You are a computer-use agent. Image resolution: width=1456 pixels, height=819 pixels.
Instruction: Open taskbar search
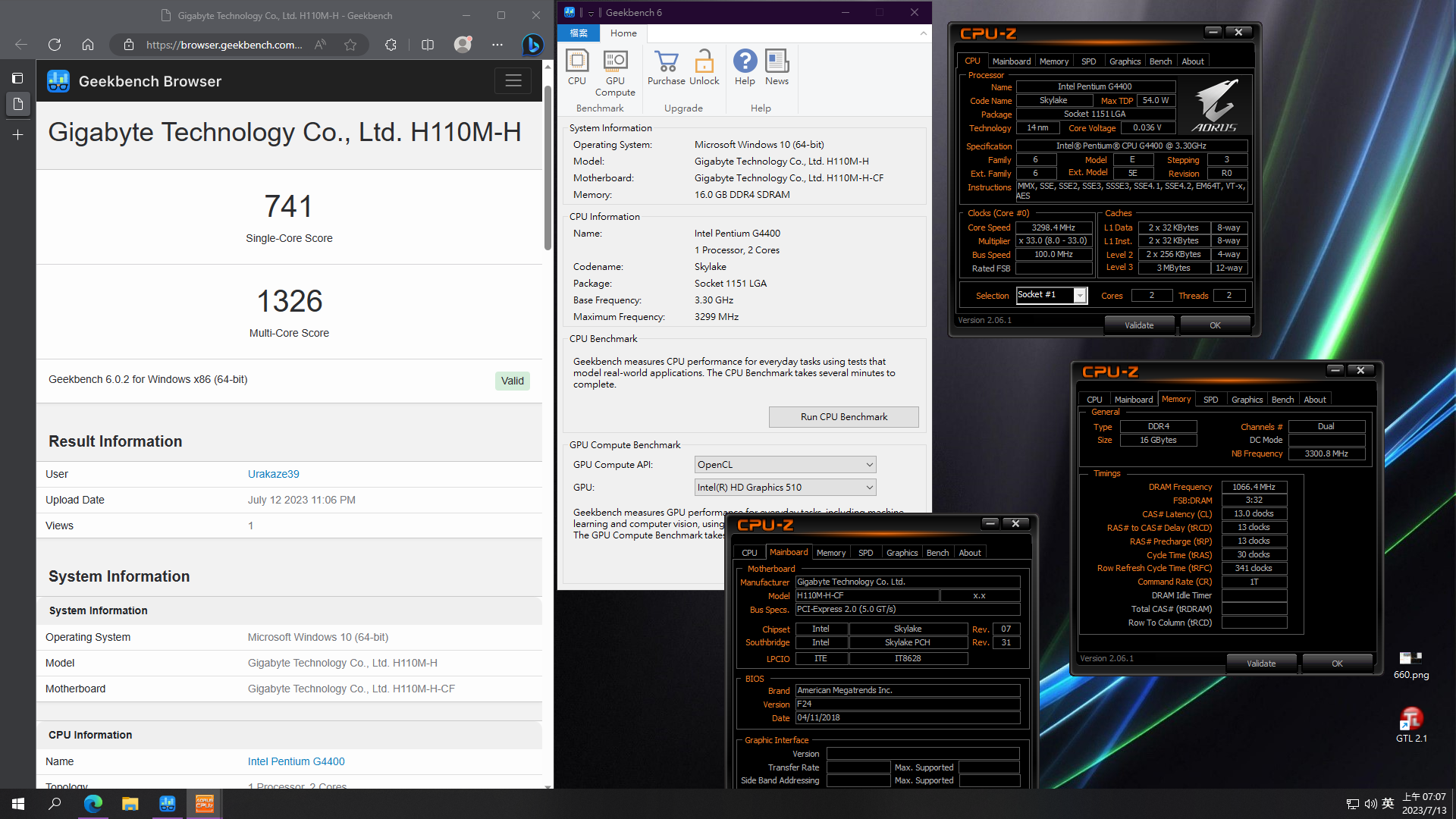pyautogui.click(x=55, y=804)
